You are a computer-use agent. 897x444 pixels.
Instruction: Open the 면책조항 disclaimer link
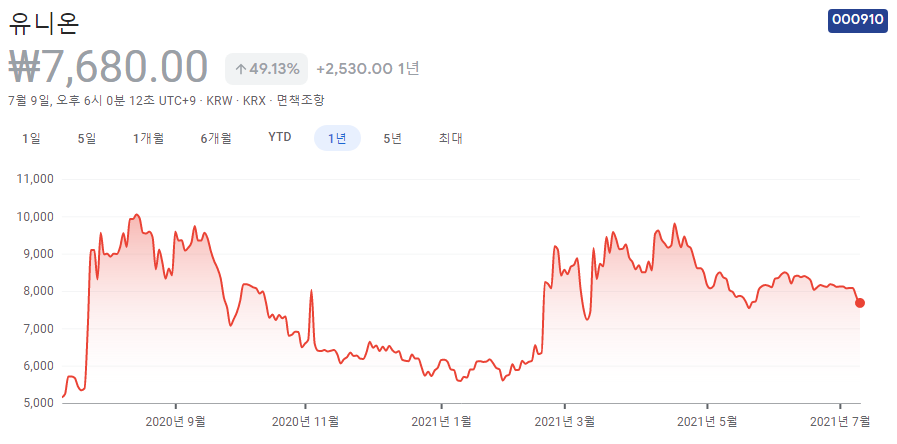300,101
